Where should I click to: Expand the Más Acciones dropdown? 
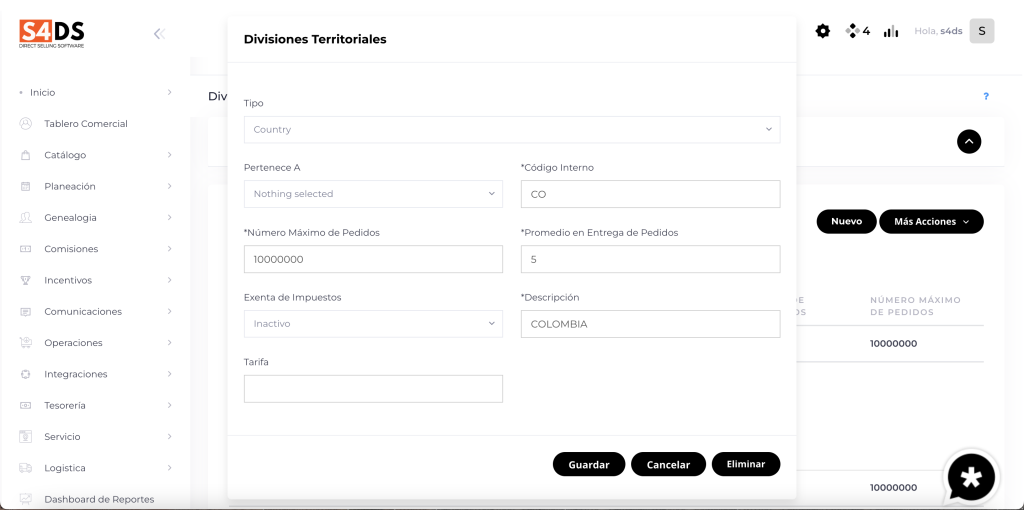(930, 222)
